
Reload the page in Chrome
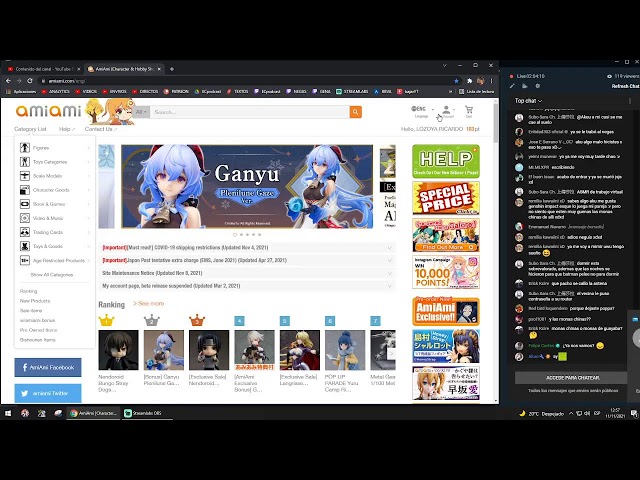pos(30,81)
